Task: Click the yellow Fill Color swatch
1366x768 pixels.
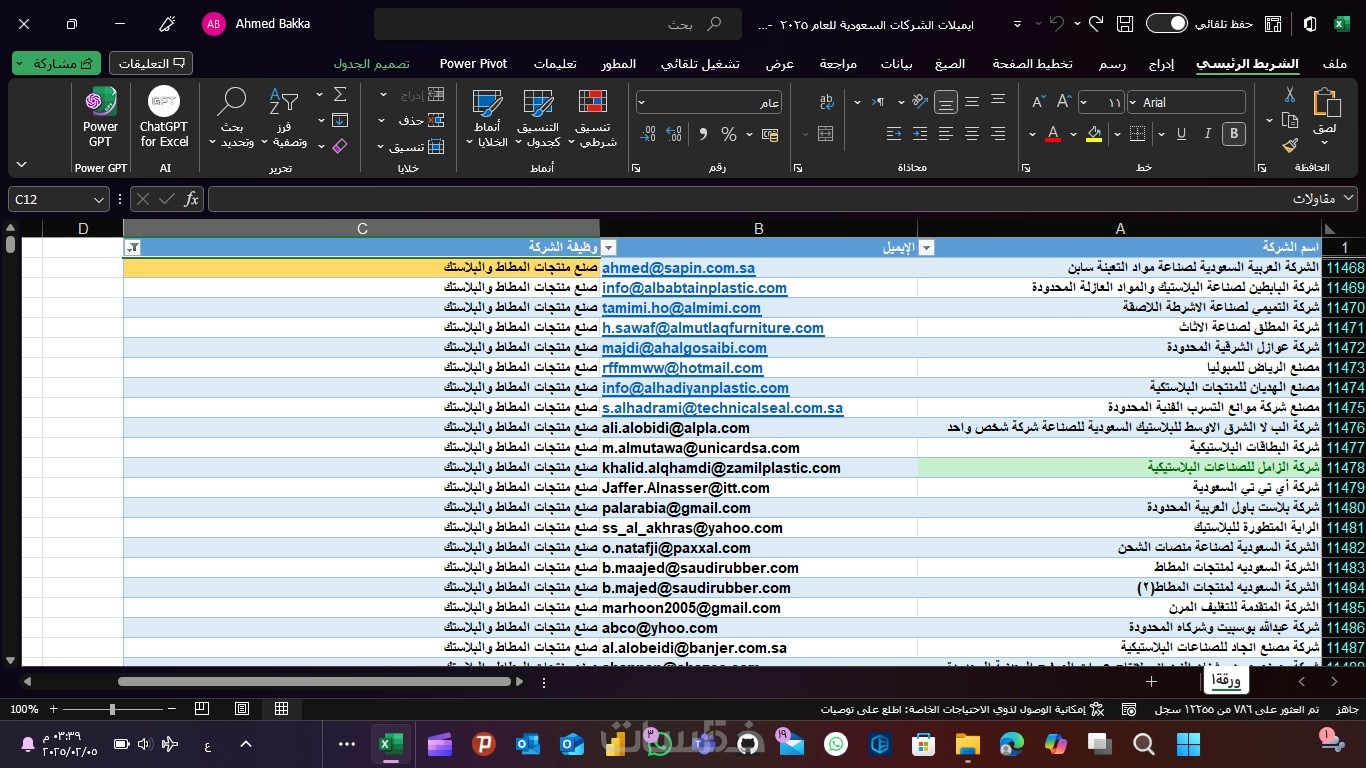Action: point(1094,134)
